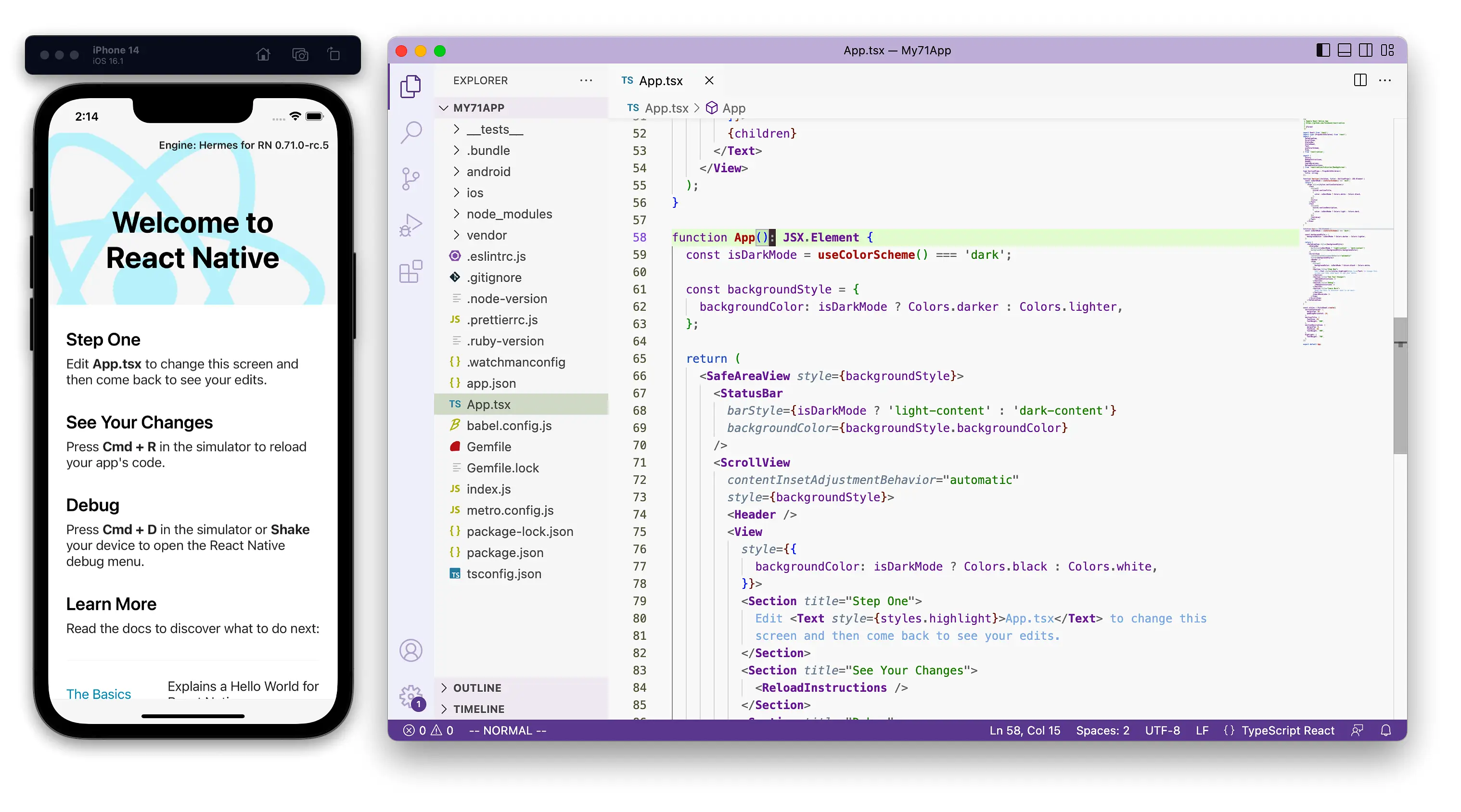Open the .node-version file

point(521,298)
